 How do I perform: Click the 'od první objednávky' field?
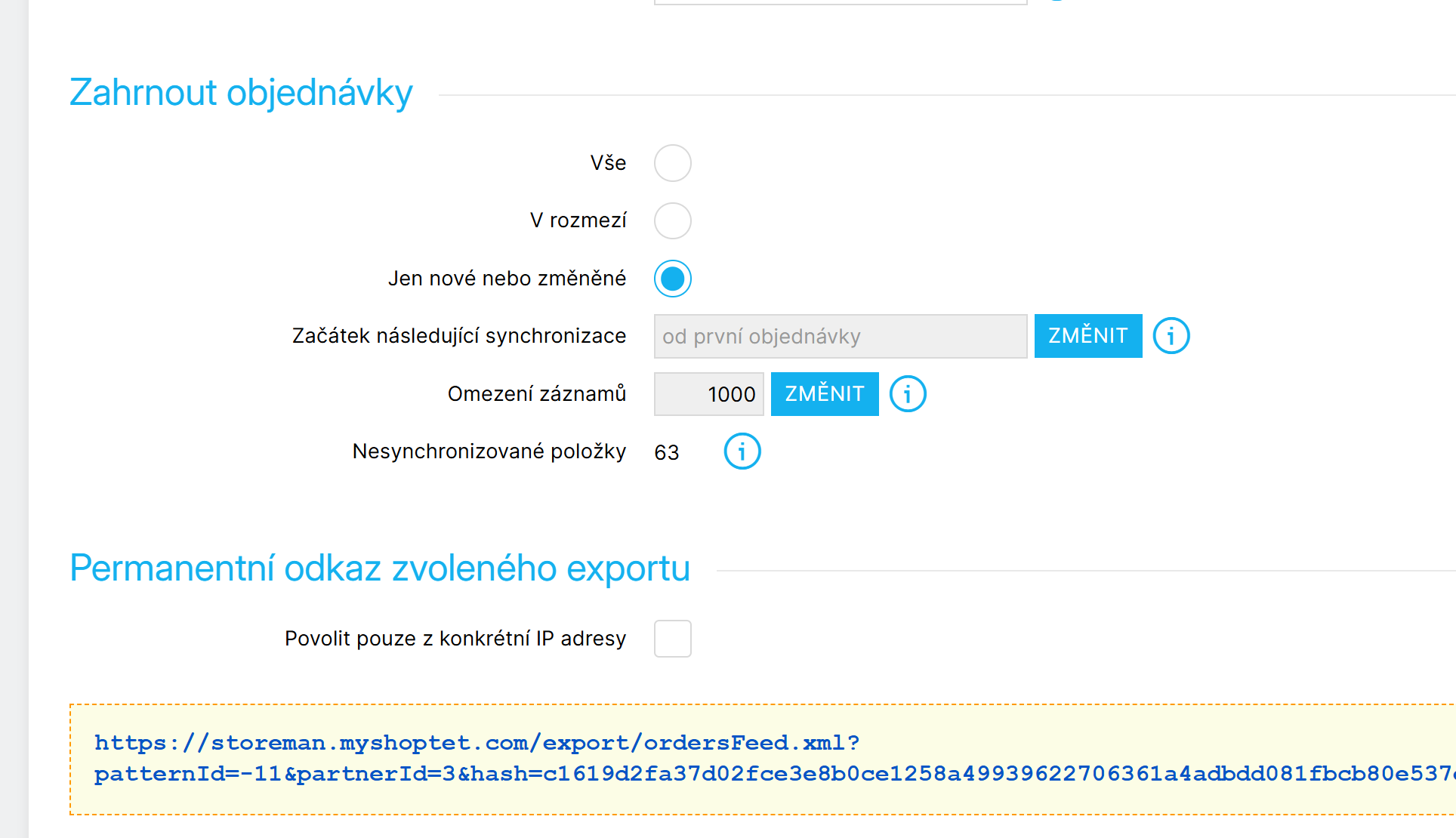coord(840,336)
